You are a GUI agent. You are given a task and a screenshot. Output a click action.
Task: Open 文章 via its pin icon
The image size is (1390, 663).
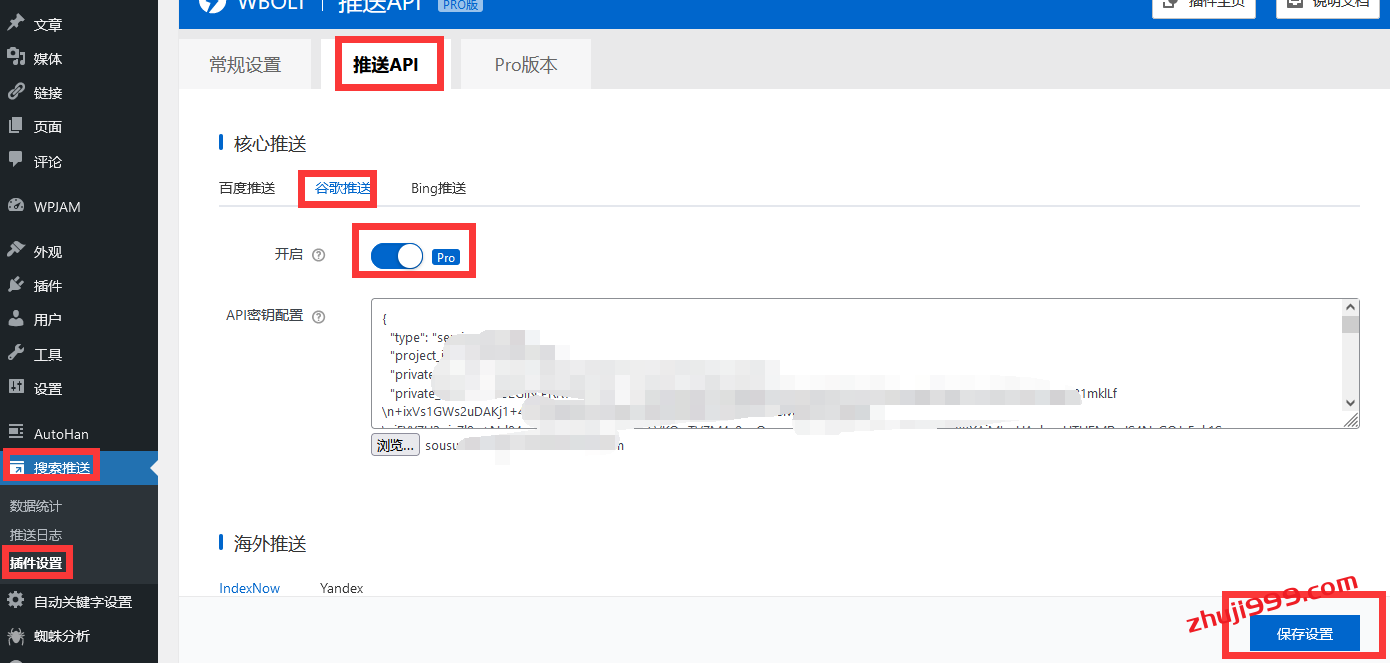tap(16, 24)
